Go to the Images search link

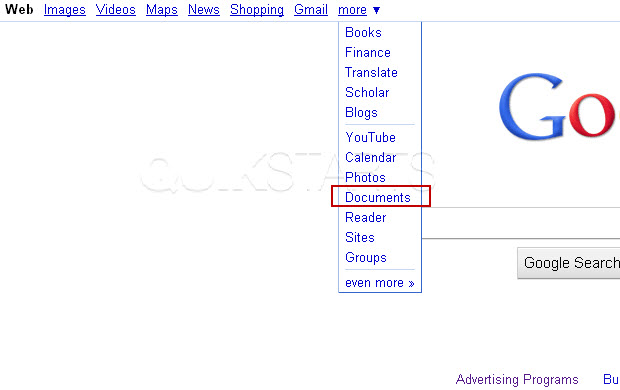[x=65, y=9]
